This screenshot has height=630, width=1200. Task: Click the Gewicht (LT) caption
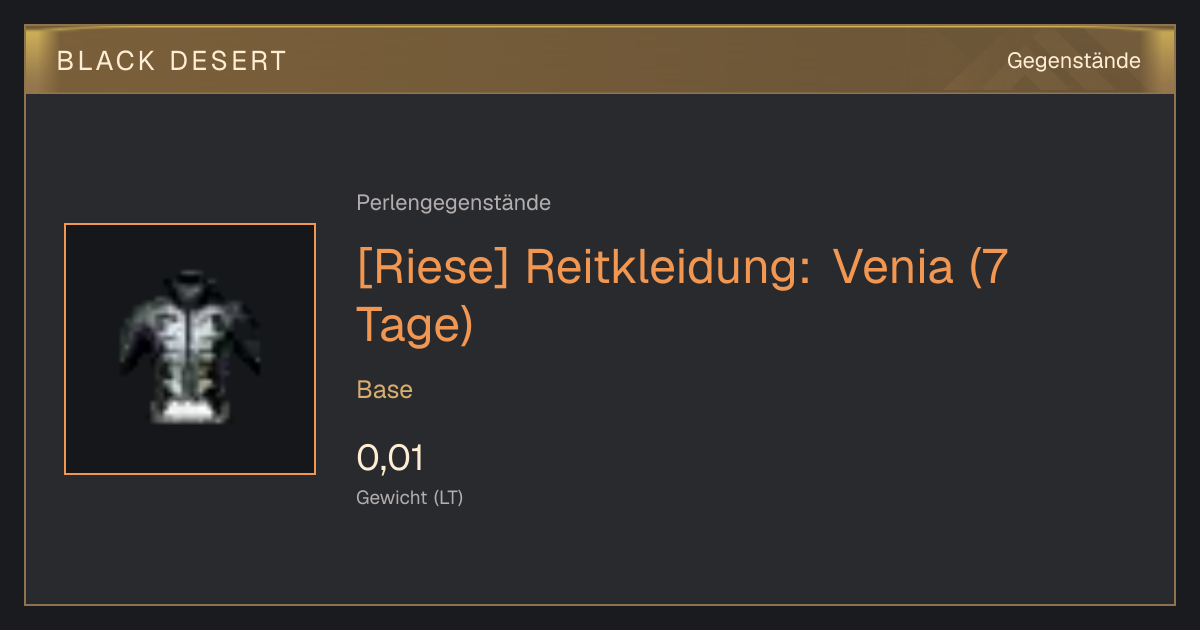tap(409, 497)
